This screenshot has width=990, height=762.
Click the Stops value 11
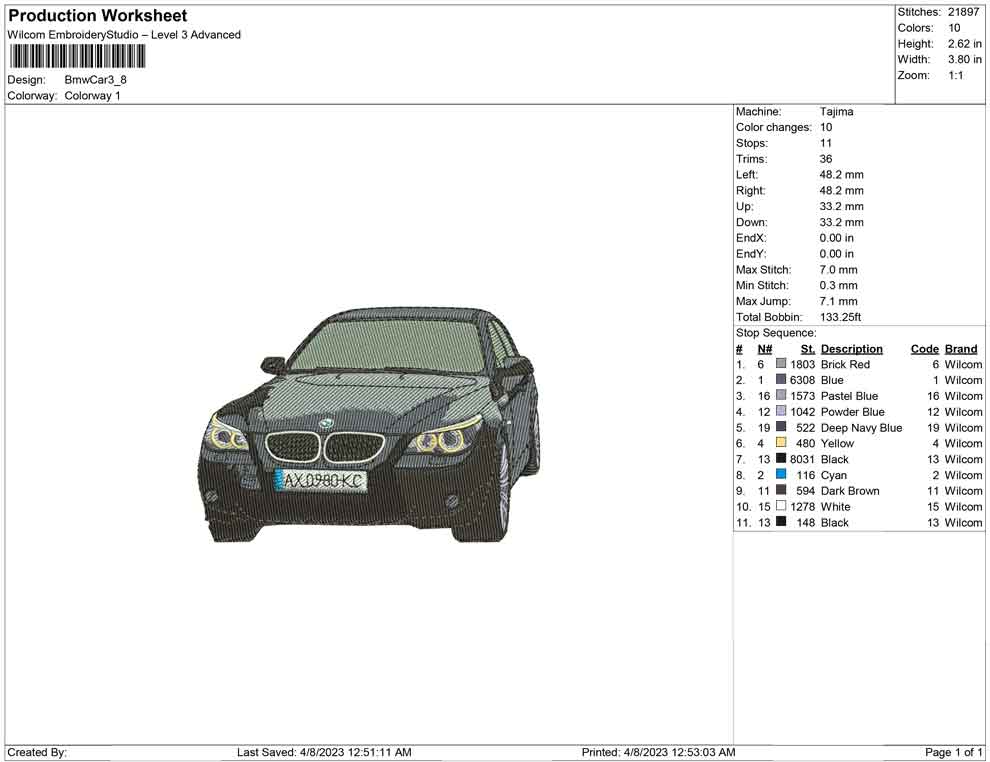(x=826, y=143)
